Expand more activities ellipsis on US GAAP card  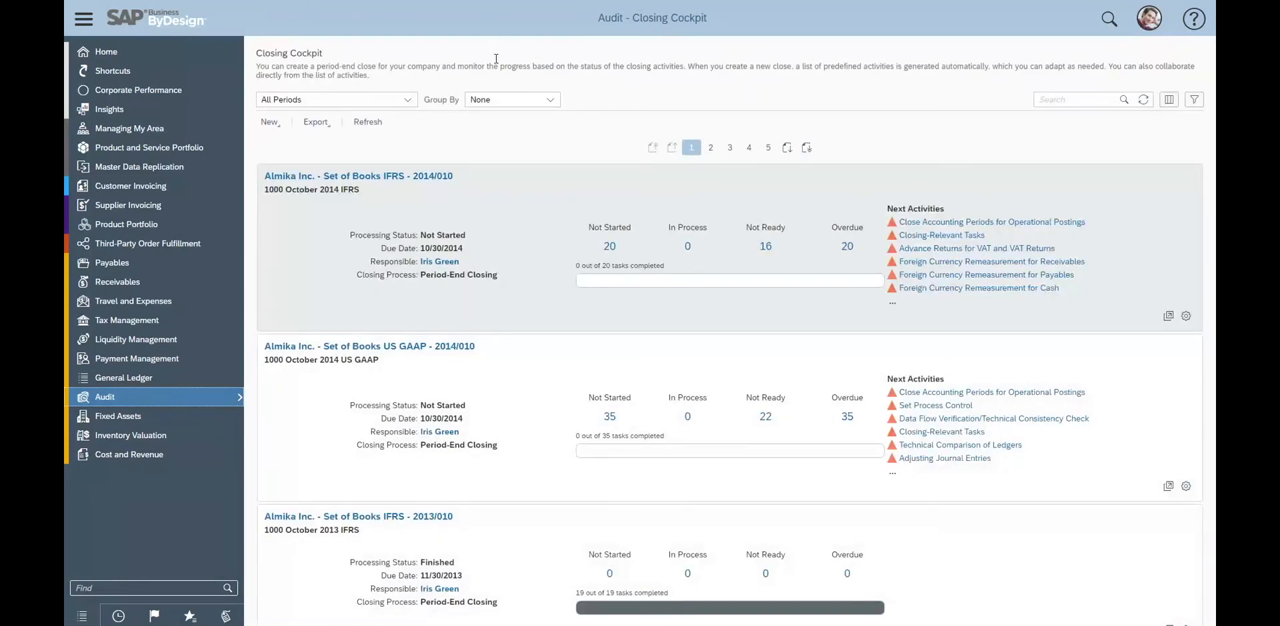(x=892, y=472)
